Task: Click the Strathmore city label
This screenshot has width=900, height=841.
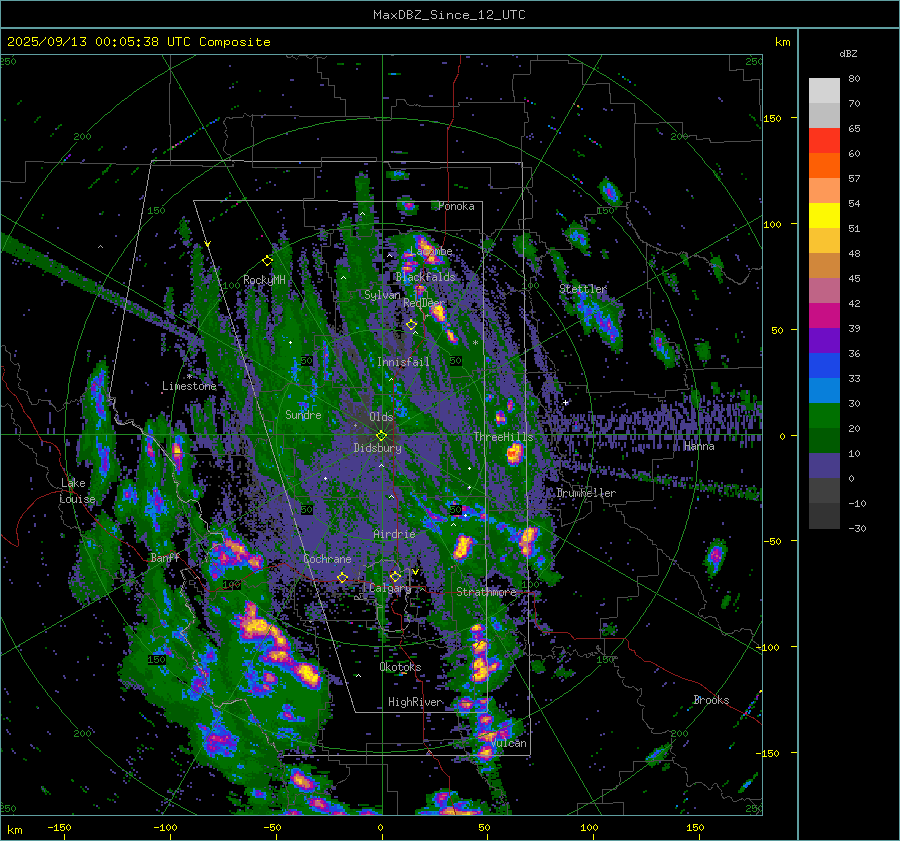Action: [486, 592]
